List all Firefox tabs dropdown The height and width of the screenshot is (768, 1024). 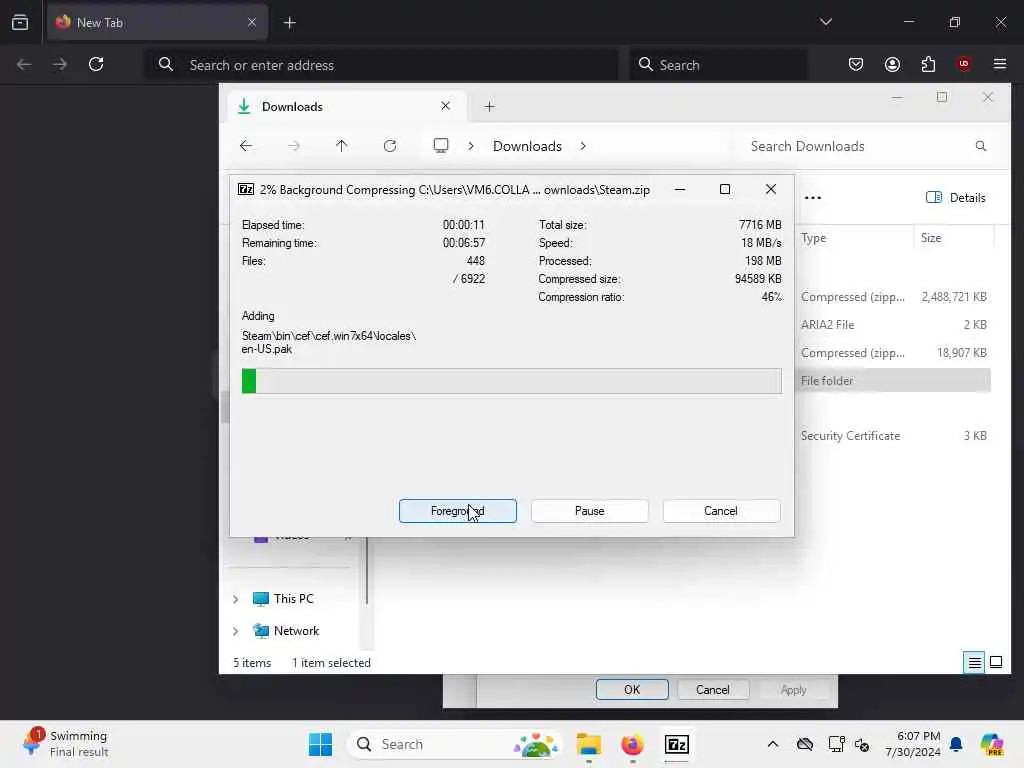(826, 22)
